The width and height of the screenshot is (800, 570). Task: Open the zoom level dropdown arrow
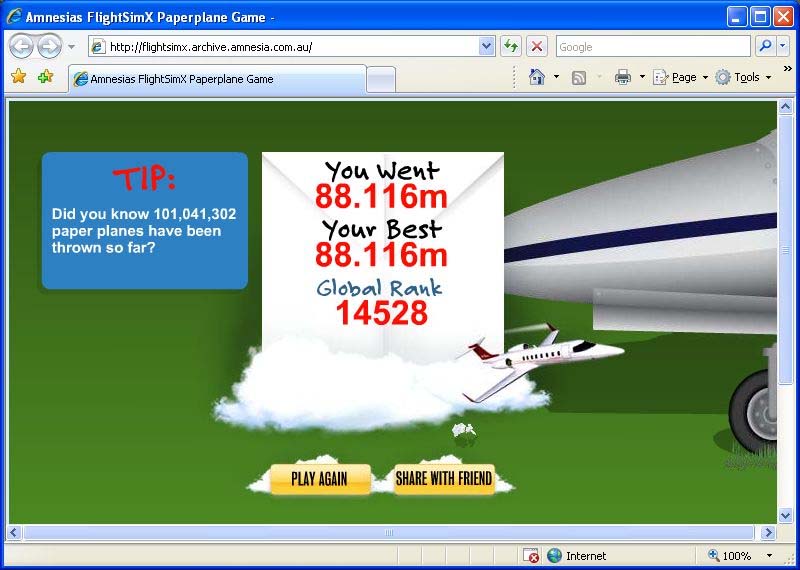click(x=769, y=556)
